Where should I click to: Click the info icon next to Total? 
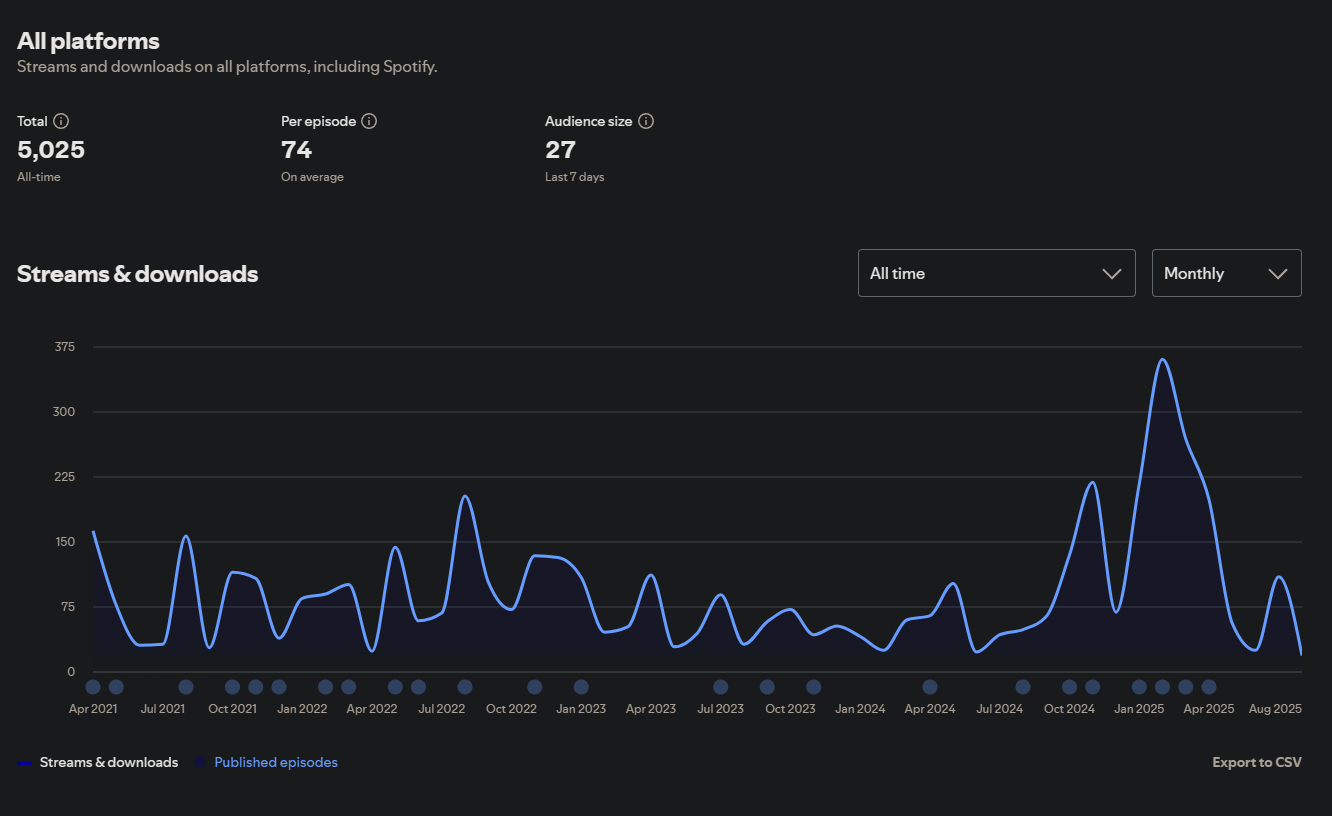click(61, 121)
